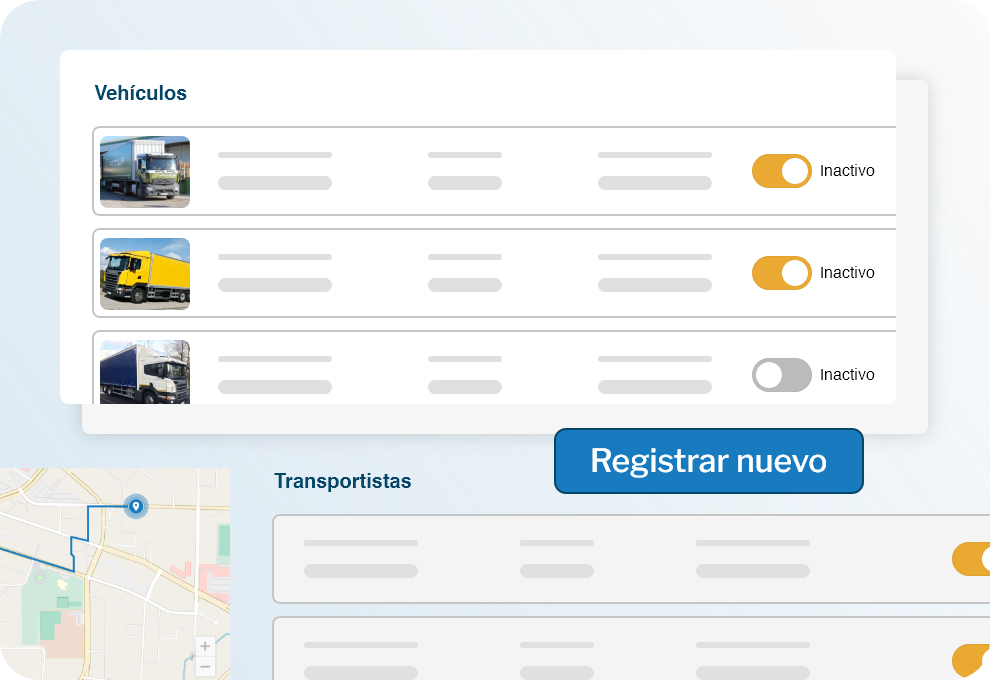The width and height of the screenshot is (990, 680).
Task: Zoom in the map with plus button
Action: click(x=205, y=647)
